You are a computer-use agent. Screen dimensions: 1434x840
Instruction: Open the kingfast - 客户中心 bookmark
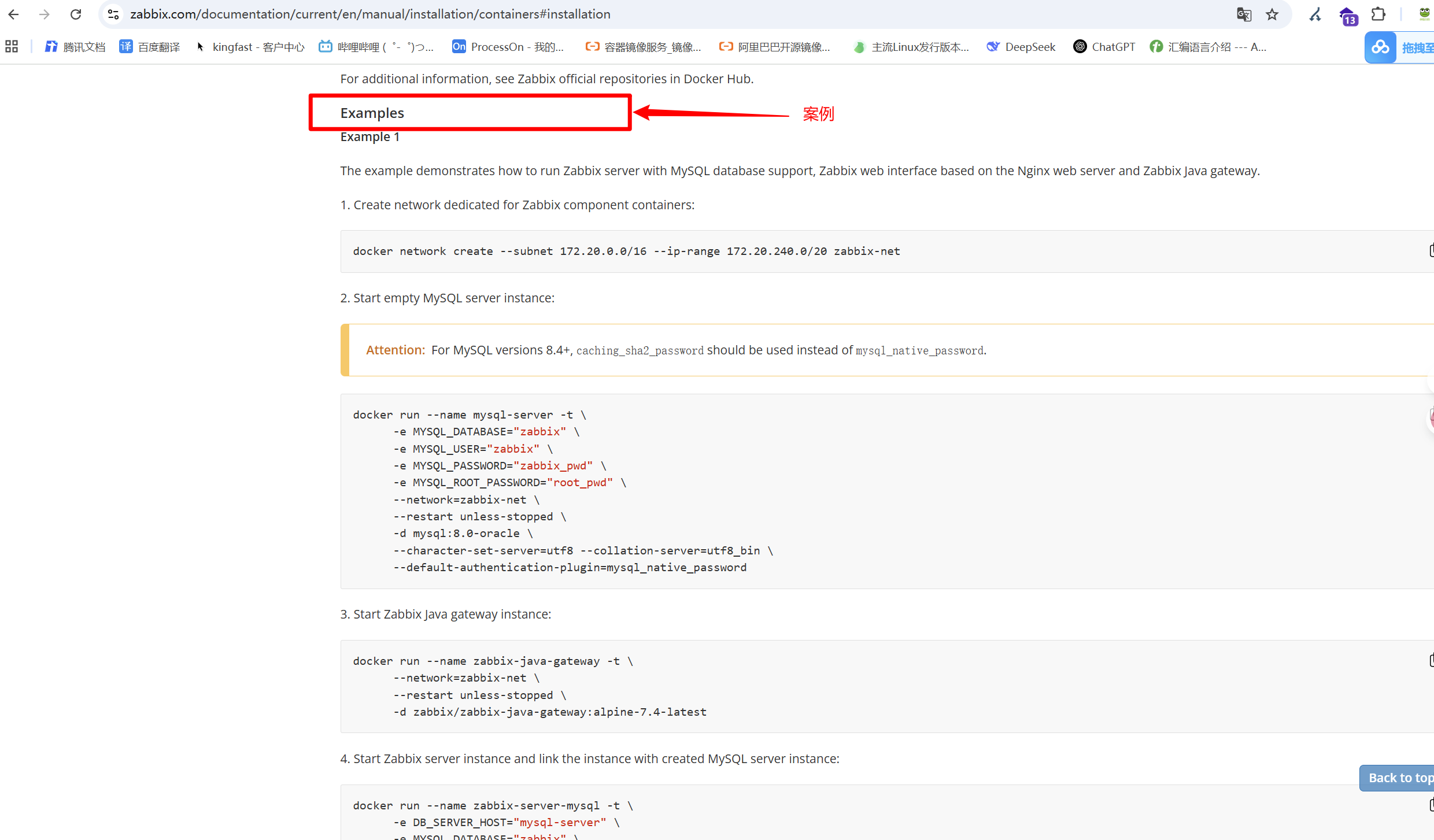click(250, 47)
